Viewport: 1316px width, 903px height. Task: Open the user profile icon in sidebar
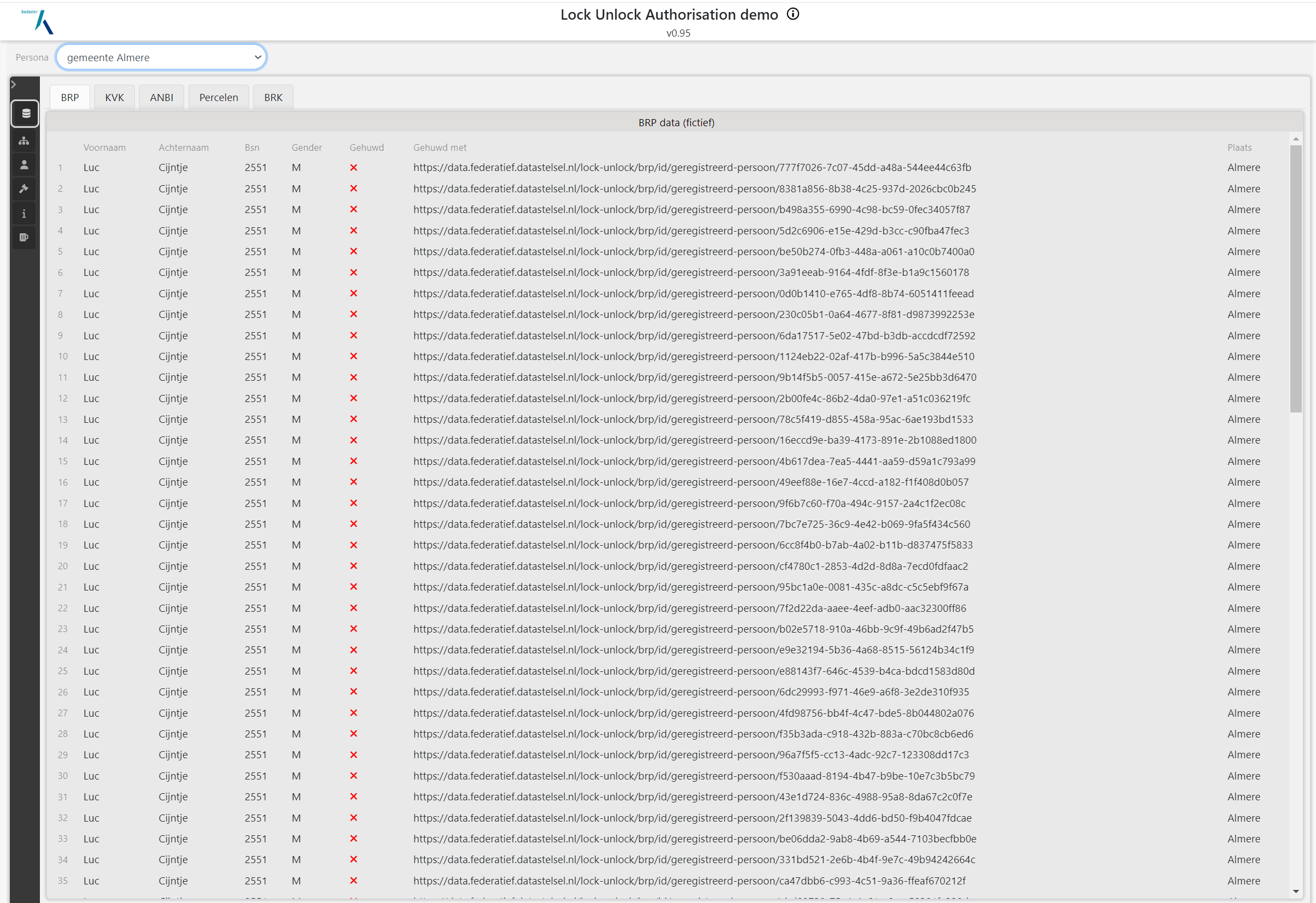pos(24,166)
